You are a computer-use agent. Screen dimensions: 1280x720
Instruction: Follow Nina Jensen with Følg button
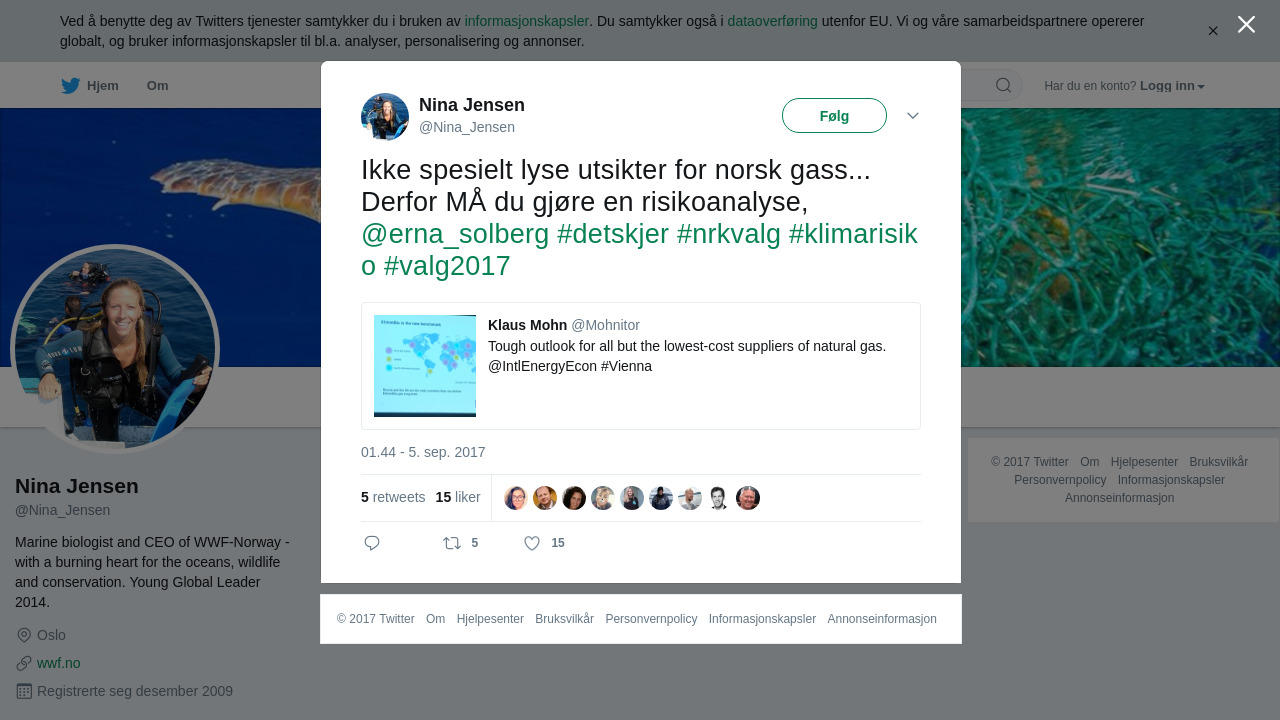click(x=834, y=116)
